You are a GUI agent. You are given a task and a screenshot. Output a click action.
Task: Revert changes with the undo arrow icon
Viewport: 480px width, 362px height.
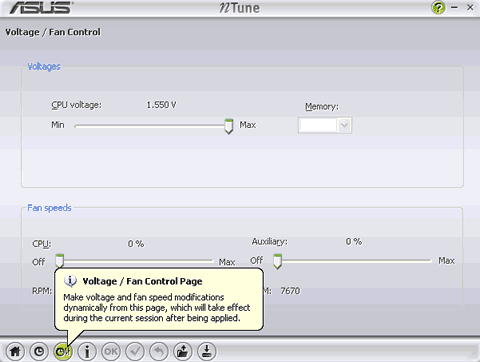(159, 351)
